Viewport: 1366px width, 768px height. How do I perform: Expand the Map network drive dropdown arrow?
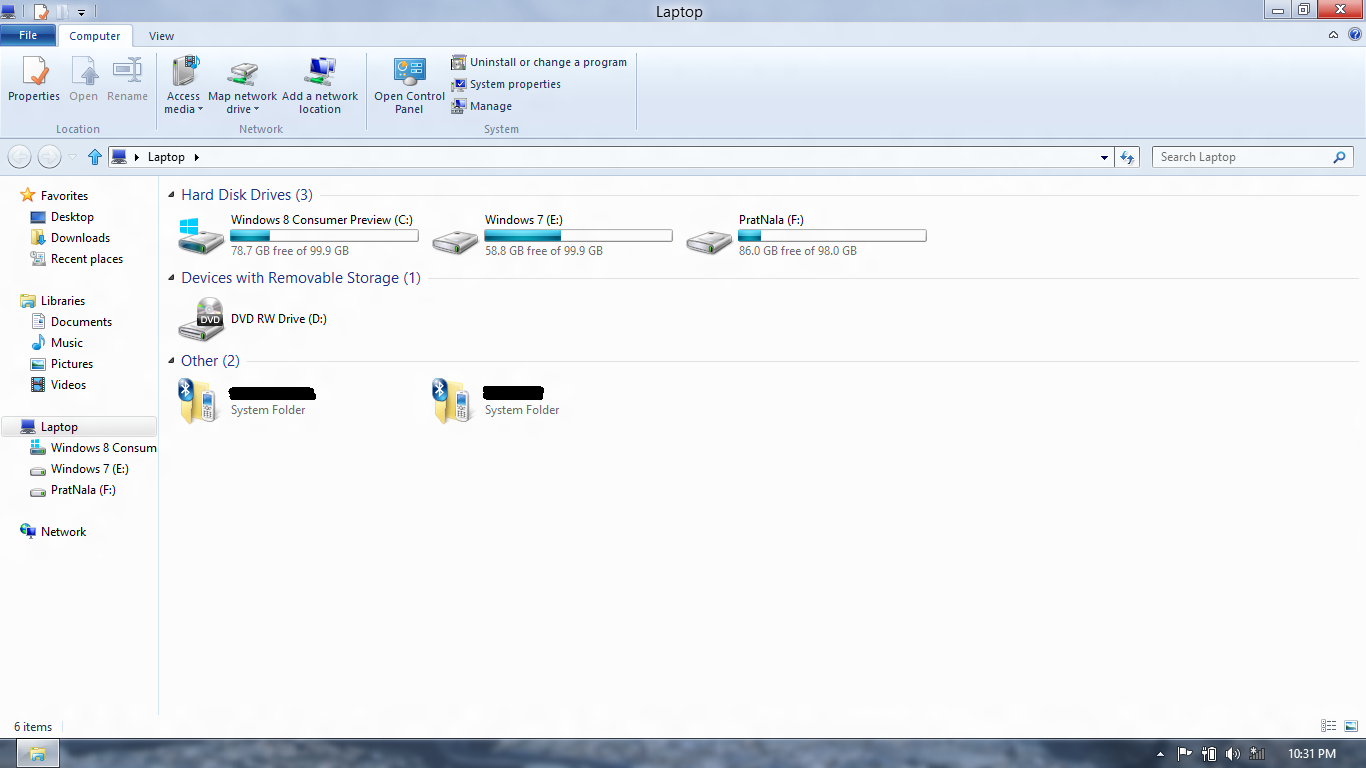(256, 110)
